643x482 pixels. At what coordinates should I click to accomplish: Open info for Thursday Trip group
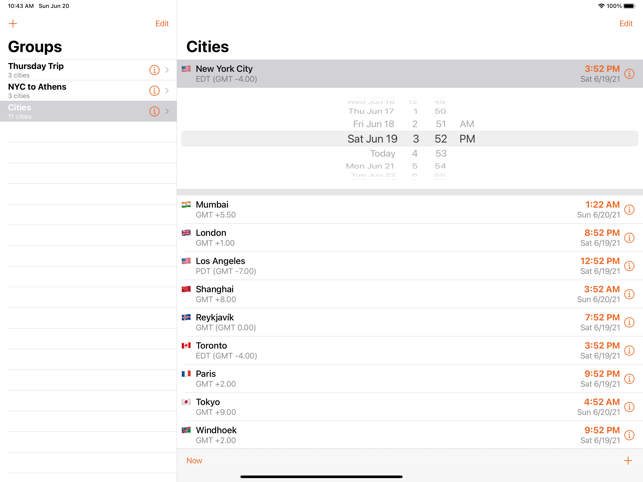pyautogui.click(x=154, y=70)
